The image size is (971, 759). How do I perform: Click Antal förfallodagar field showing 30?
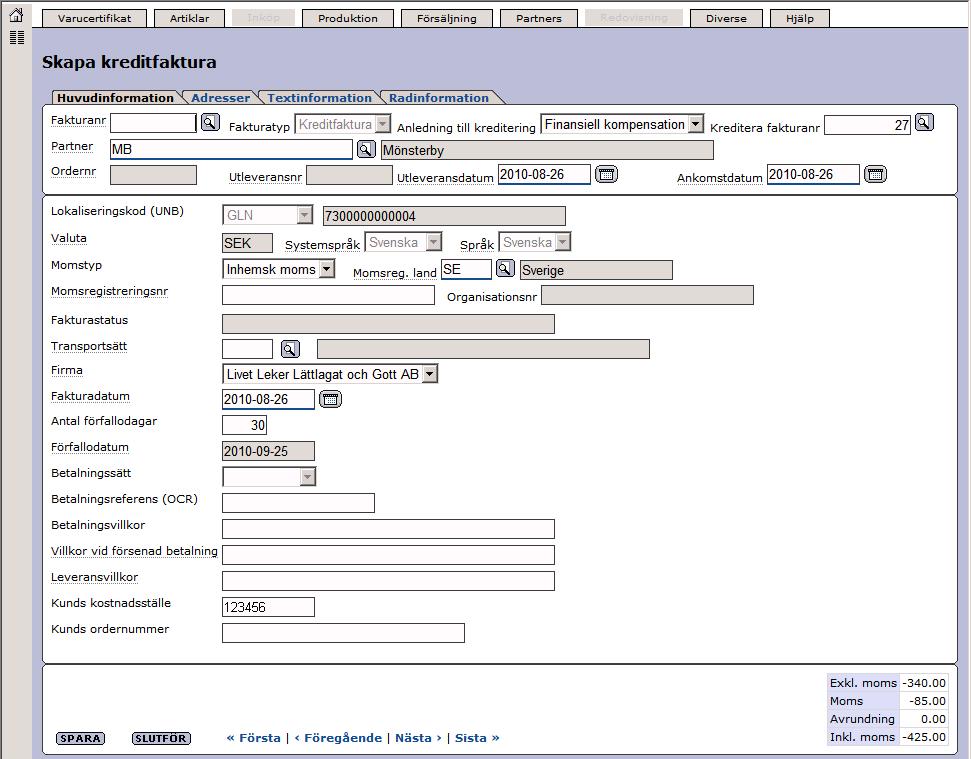click(x=245, y=425)
